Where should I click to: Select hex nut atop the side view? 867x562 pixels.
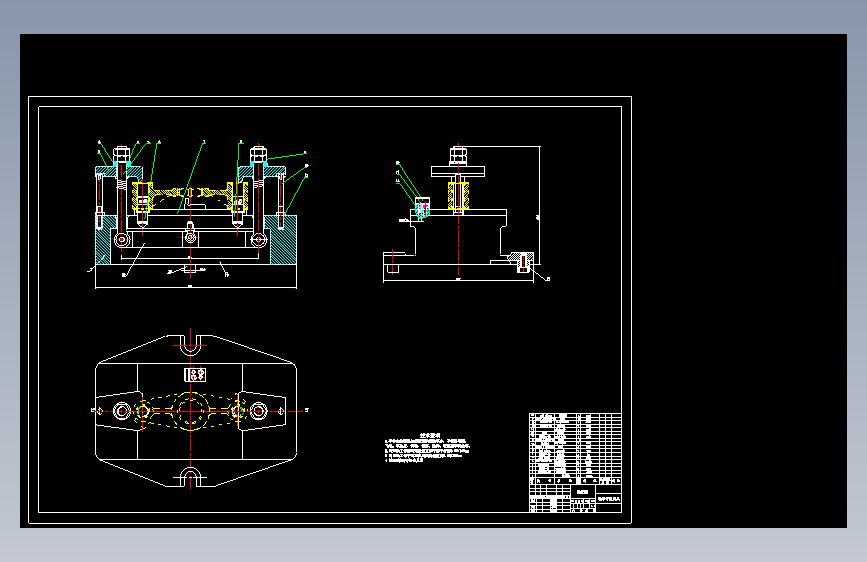(x=458, y=155)
